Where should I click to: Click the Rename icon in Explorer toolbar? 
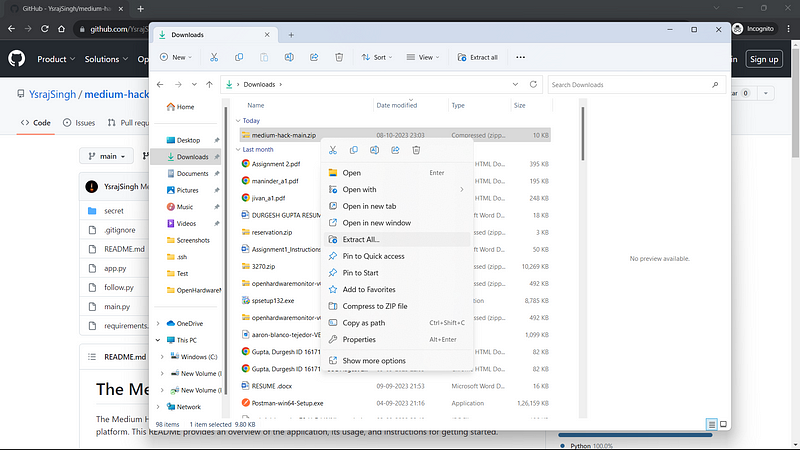289,57
